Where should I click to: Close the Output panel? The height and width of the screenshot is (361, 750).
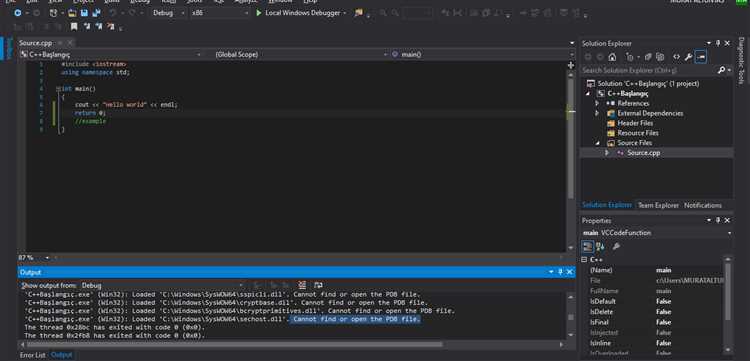[570, 272]
